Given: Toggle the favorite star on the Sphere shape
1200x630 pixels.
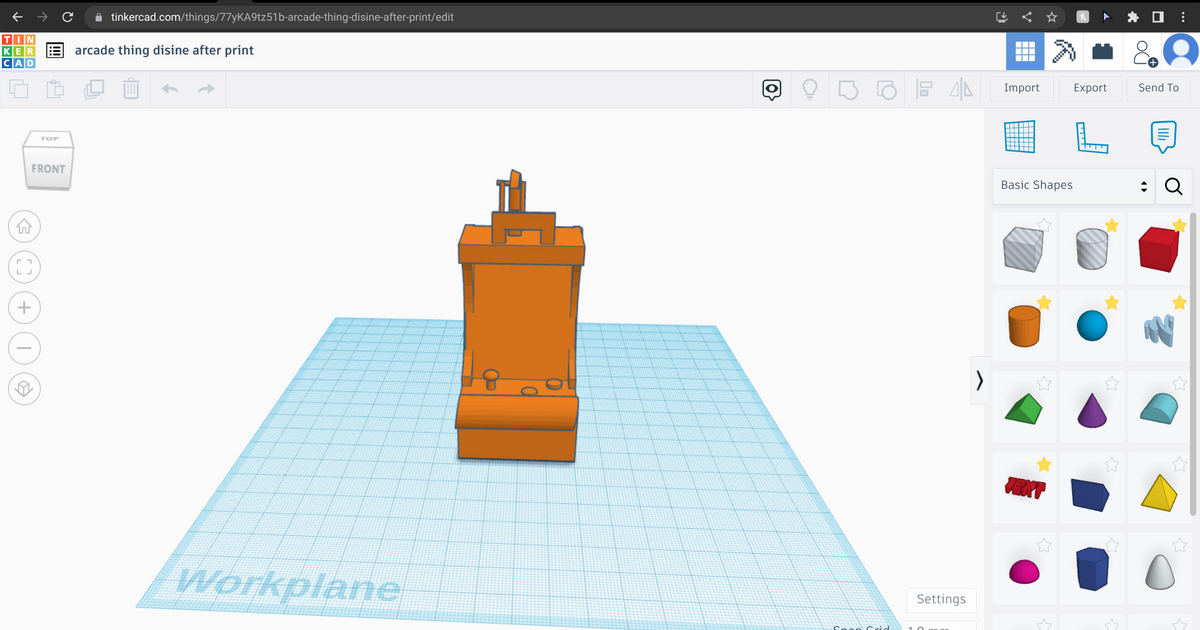Looking at the screenshot, I should coord(1112,303).
